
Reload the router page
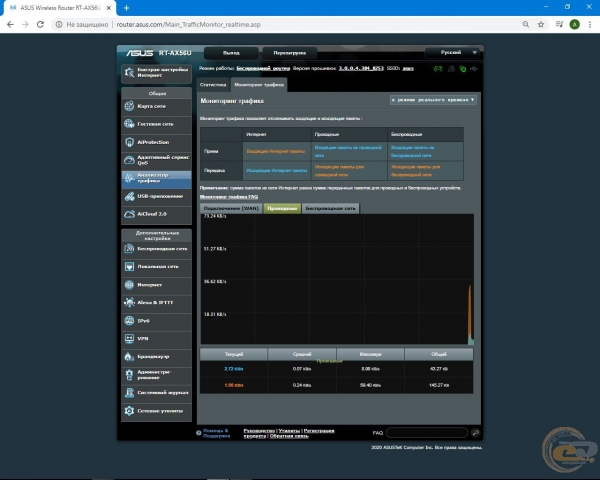[x=40, y=24]
